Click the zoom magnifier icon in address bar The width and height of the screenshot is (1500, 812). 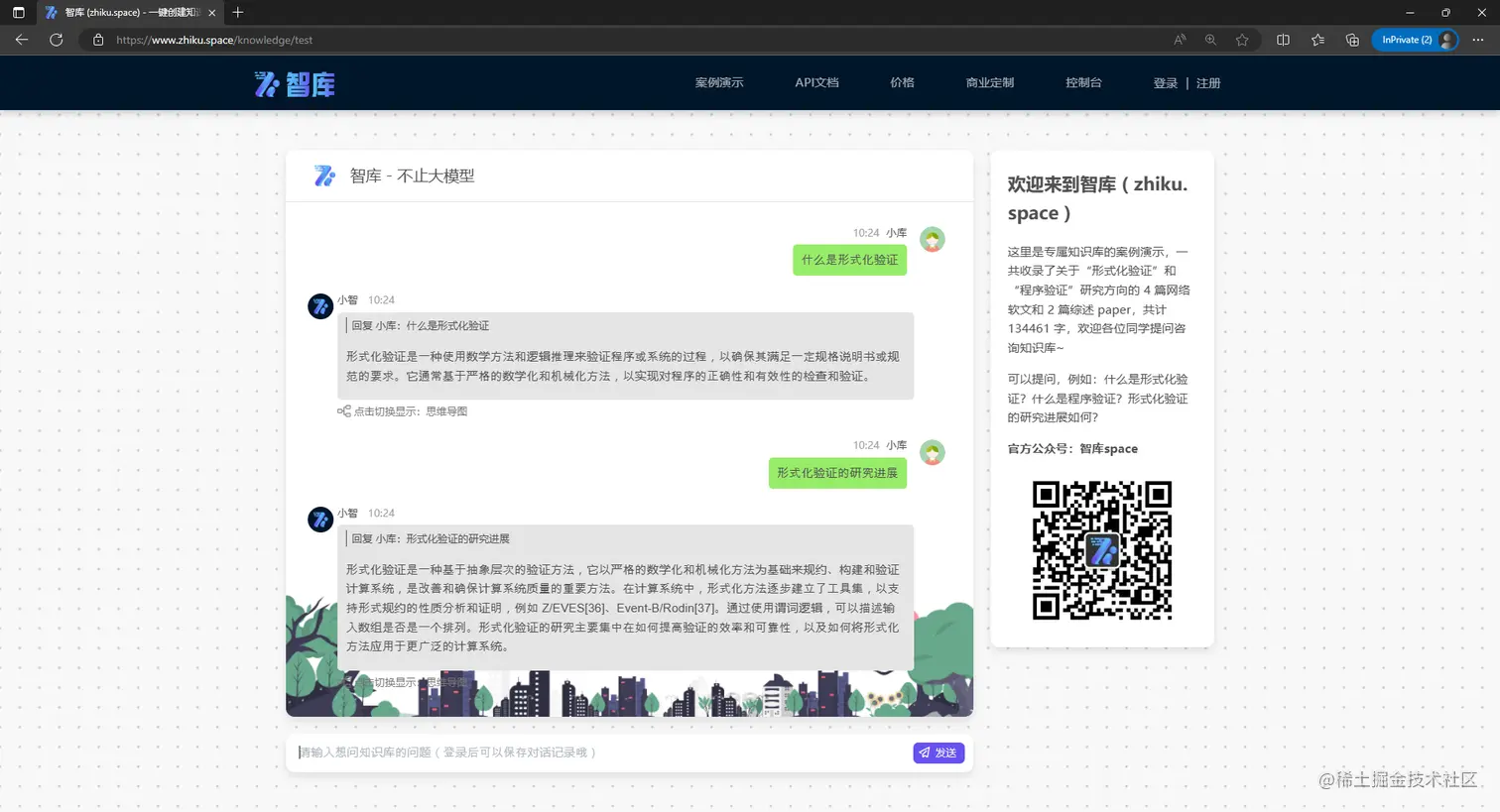pyautogui.click(x=1210, y=40)
